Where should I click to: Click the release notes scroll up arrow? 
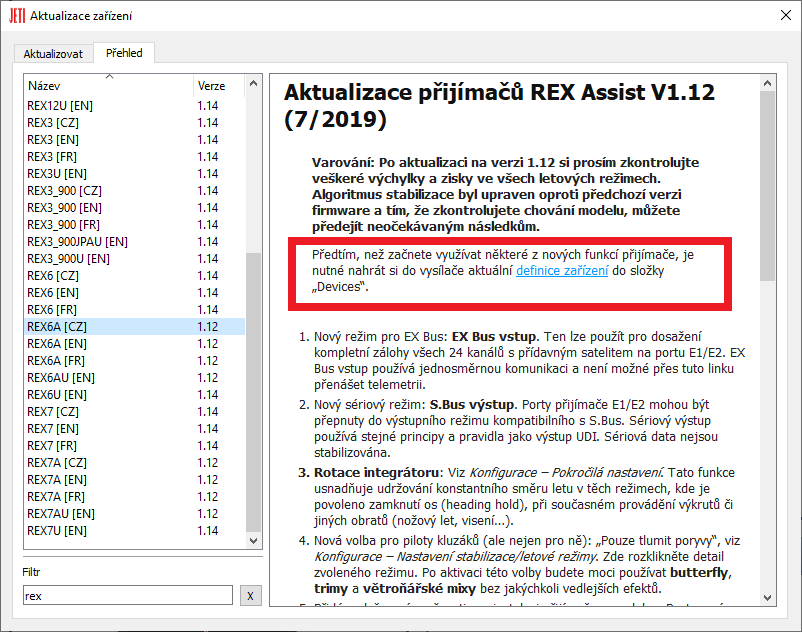tap(767, 83)
